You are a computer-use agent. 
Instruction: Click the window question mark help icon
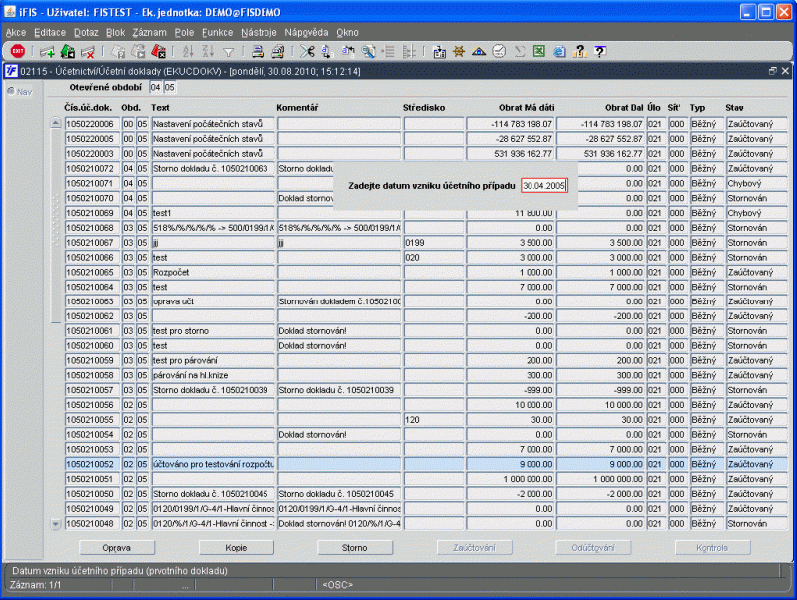pos(600,51)
